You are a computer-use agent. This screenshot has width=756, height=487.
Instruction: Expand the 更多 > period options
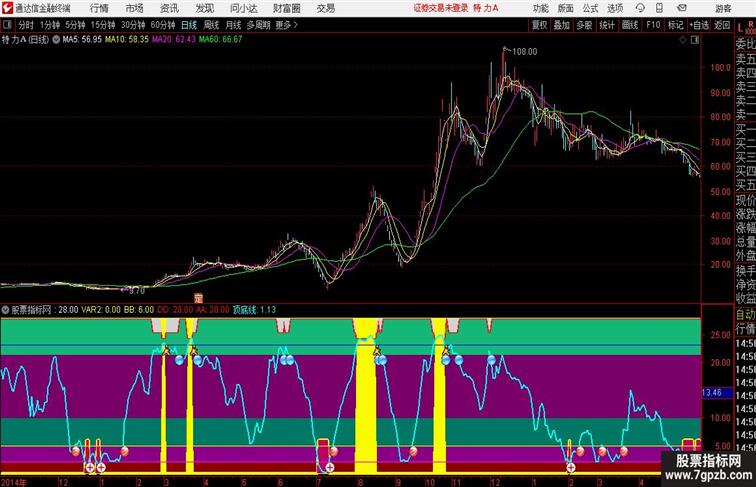point(286,25)
